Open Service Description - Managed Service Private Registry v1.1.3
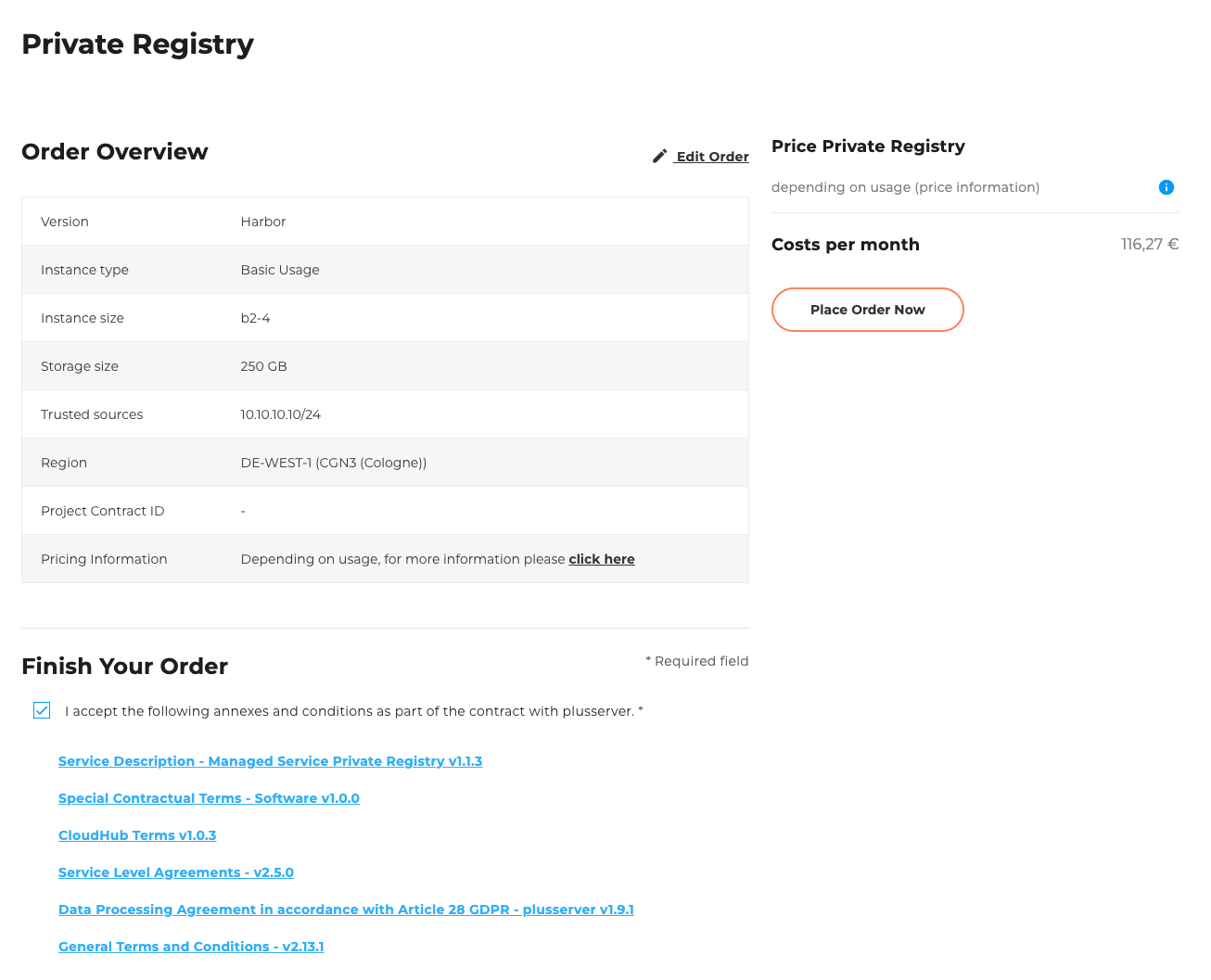 coord(270,761)
